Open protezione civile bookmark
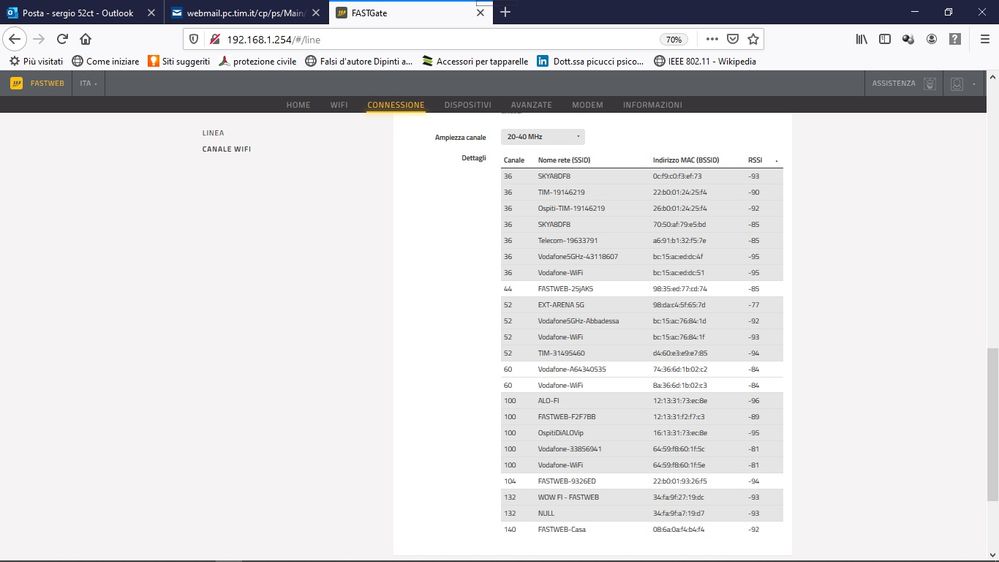 257,61
